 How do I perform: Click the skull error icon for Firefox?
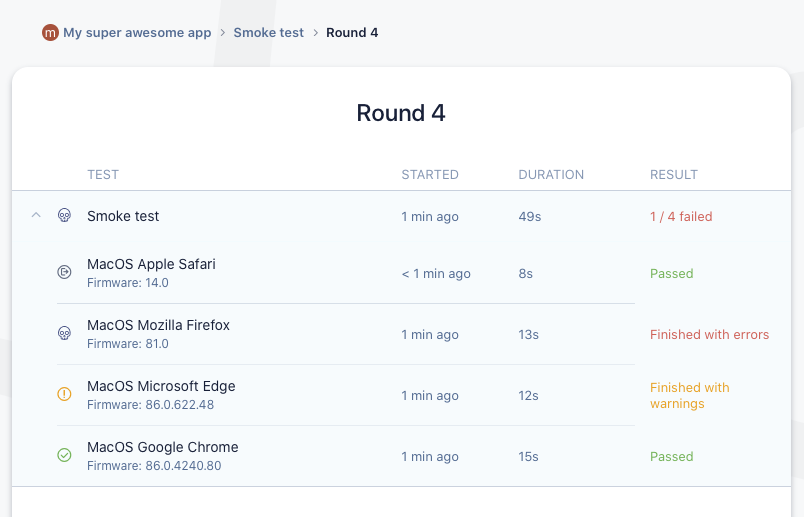(x=64, y=333)
